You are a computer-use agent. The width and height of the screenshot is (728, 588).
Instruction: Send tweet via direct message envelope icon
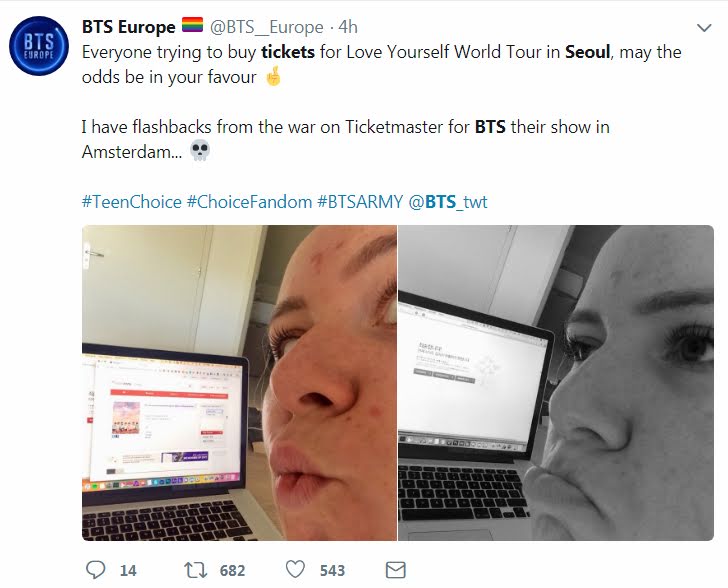[x=396, y=570]
